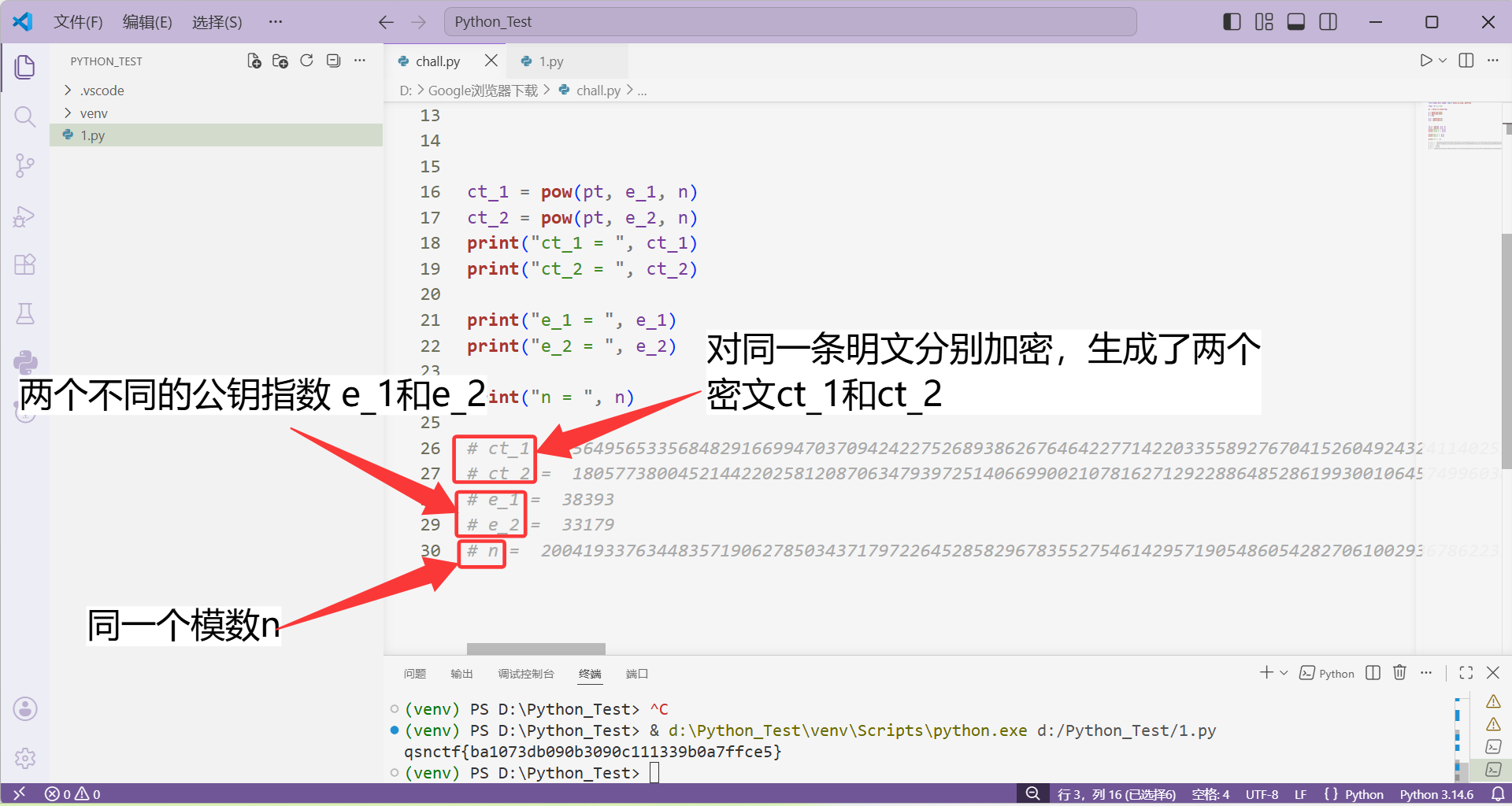Click the Python_Test command center search box
Screen dimensions: 1512x806
pyautogui.click(x=790, y=22)
